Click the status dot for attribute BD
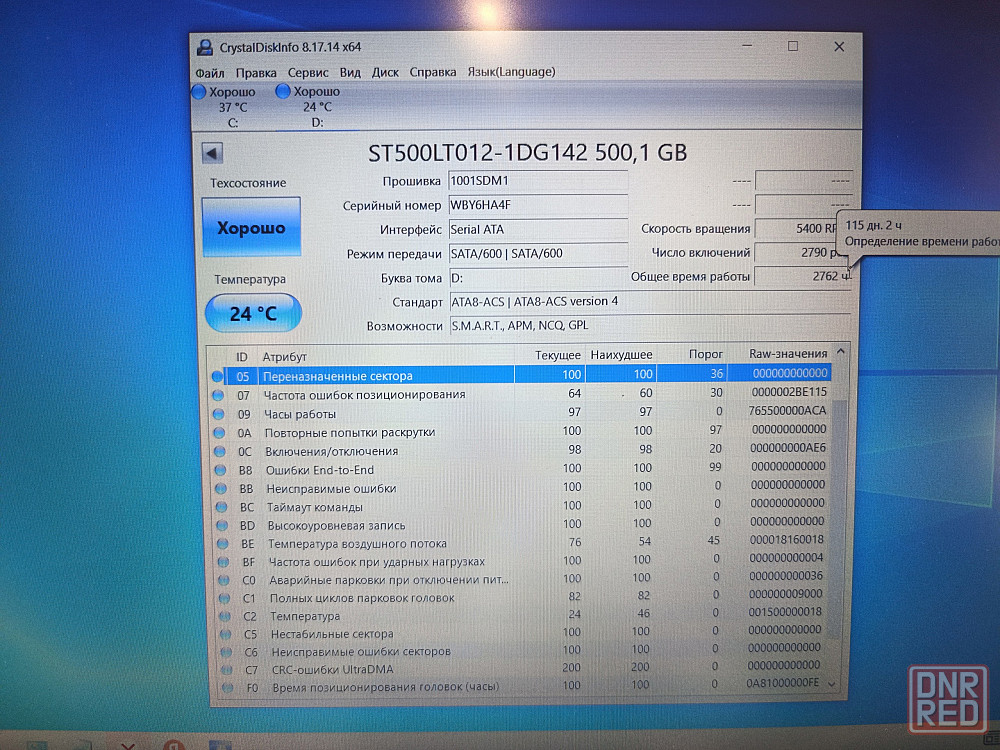Image resolution: width=1000 pixels, height=750 pixels. tap(223, 526)
